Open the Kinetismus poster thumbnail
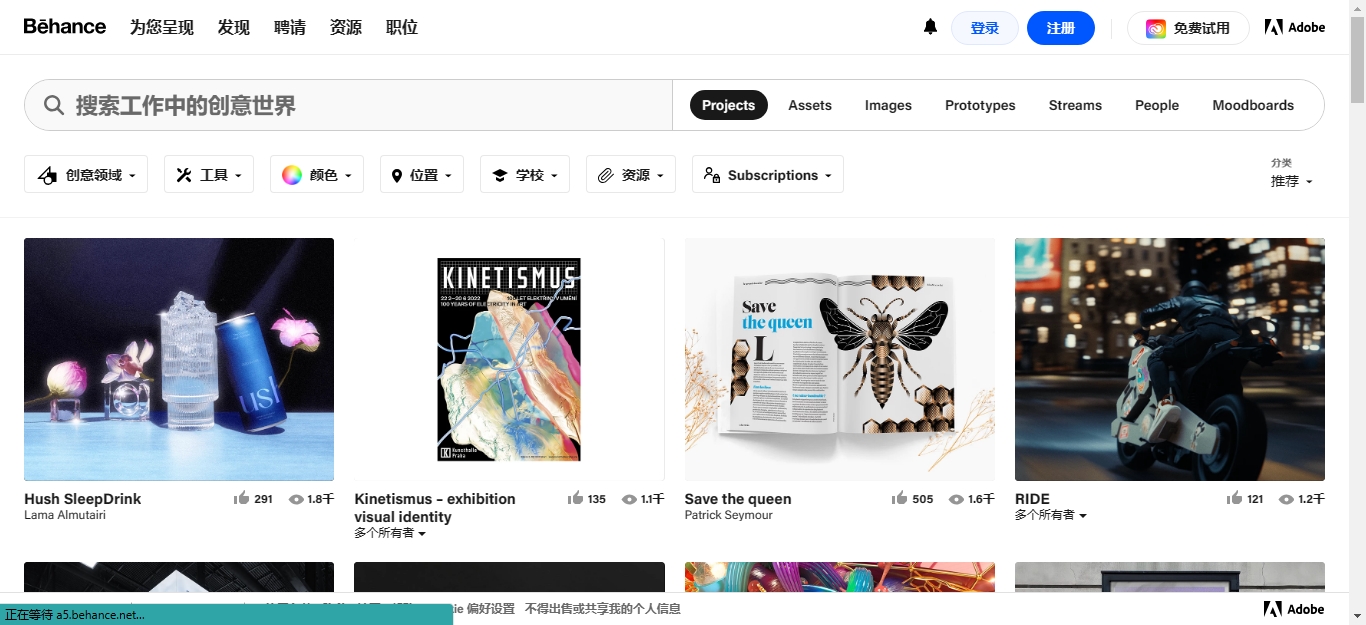This screenshot has height=625, width=1366. [x=509, y=359]
